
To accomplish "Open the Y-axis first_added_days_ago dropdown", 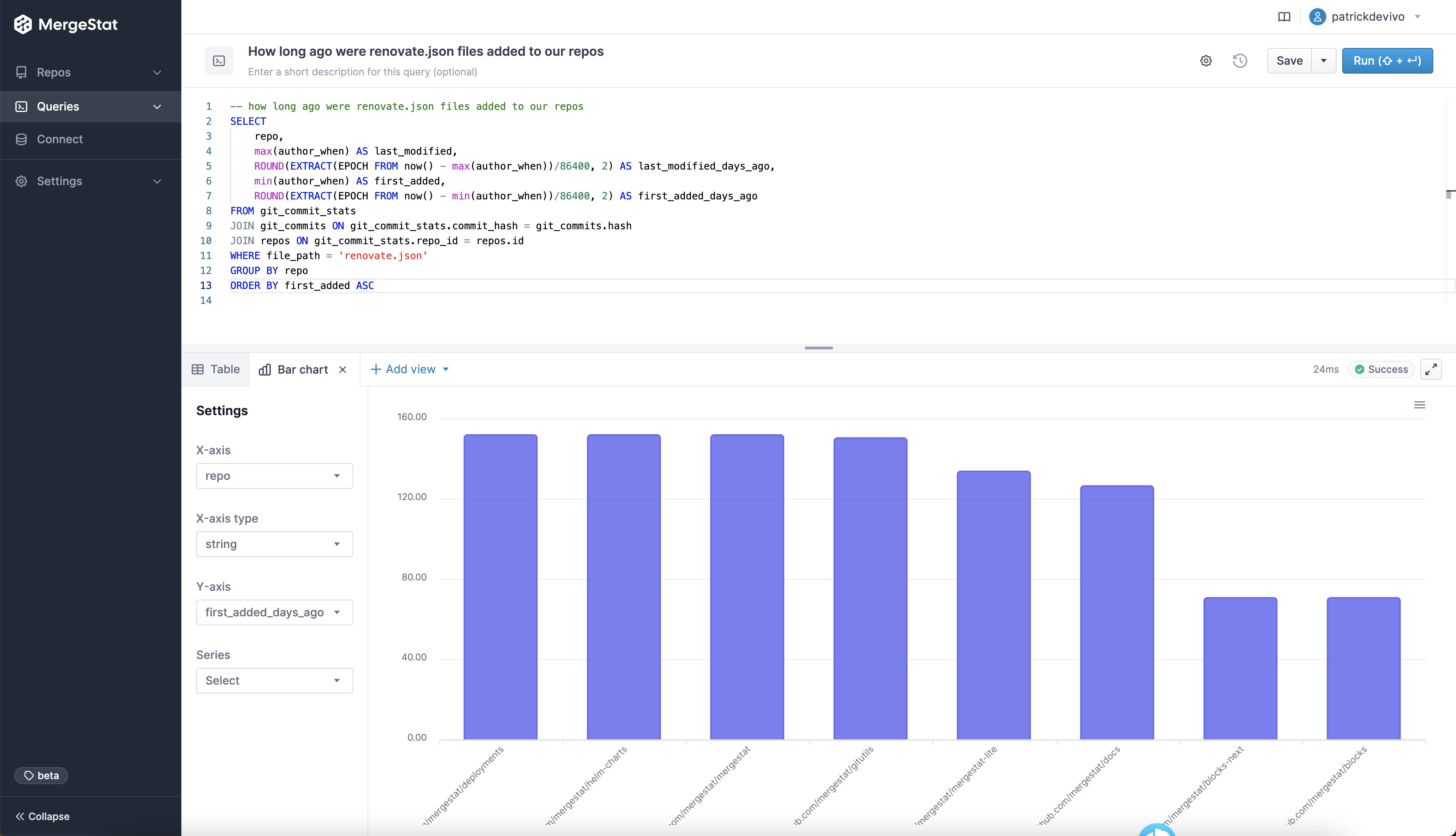I will coord(274,613).
